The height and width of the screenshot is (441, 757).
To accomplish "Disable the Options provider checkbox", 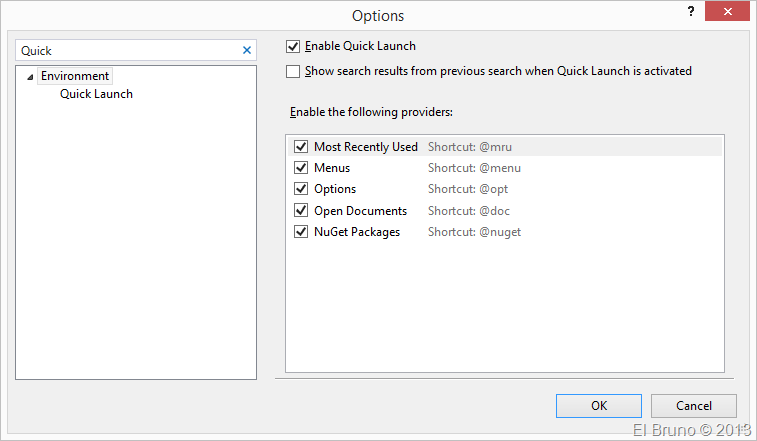I will point(301,189).
